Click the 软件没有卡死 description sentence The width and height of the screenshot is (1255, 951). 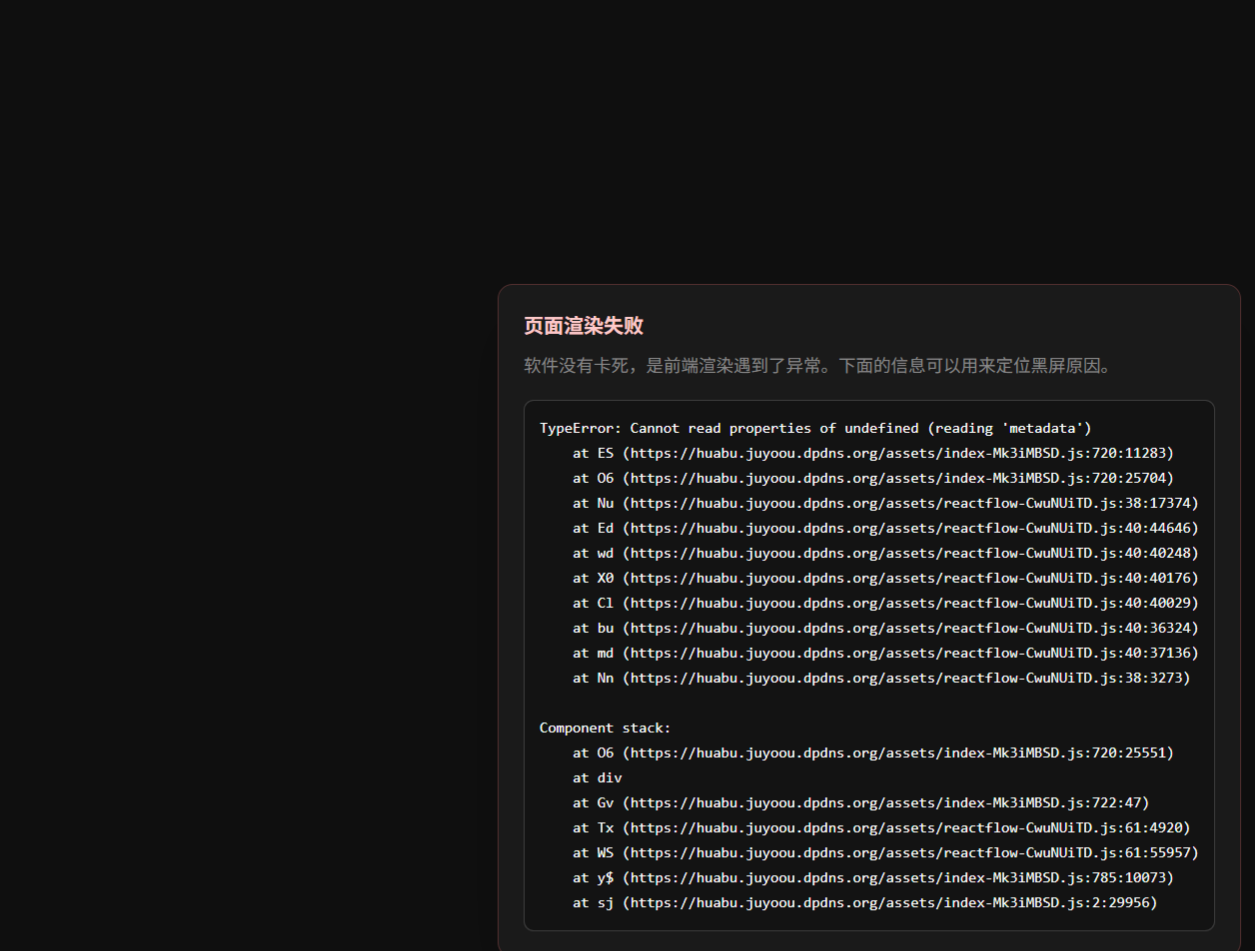click(818, 366)
